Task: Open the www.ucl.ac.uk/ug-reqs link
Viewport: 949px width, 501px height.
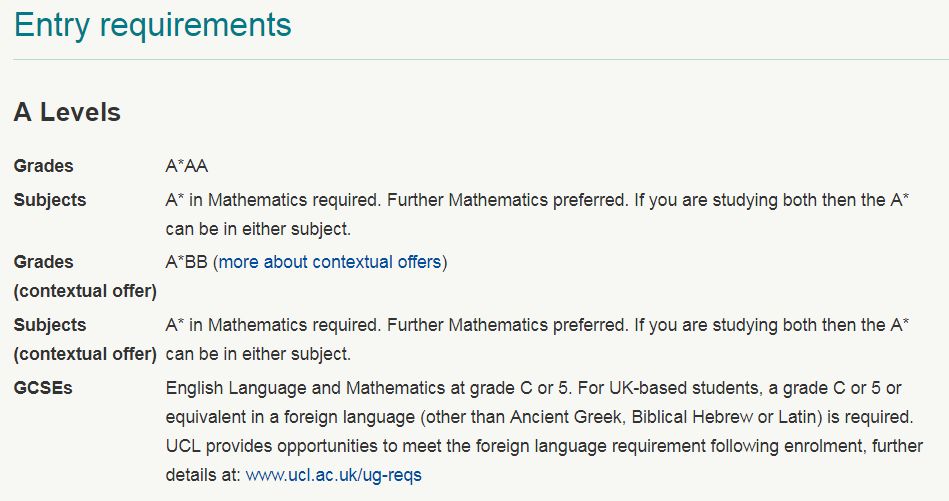Action: [333, 475]
